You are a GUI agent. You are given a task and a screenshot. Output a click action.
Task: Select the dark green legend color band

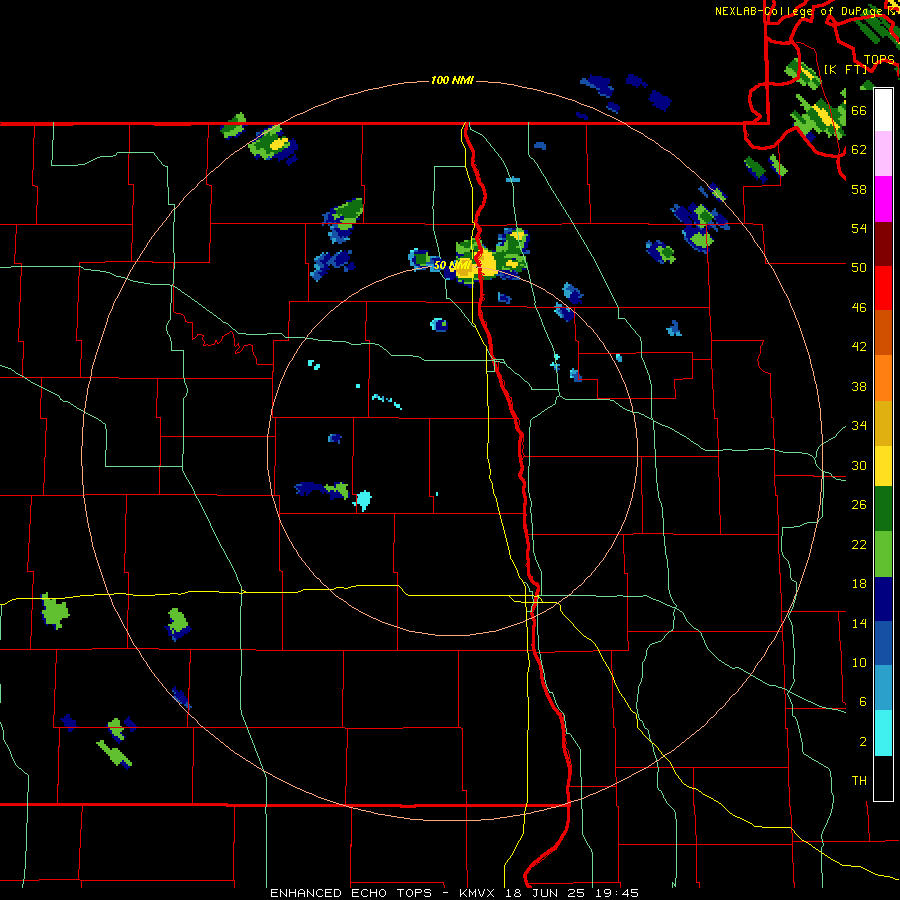point(883,509)
